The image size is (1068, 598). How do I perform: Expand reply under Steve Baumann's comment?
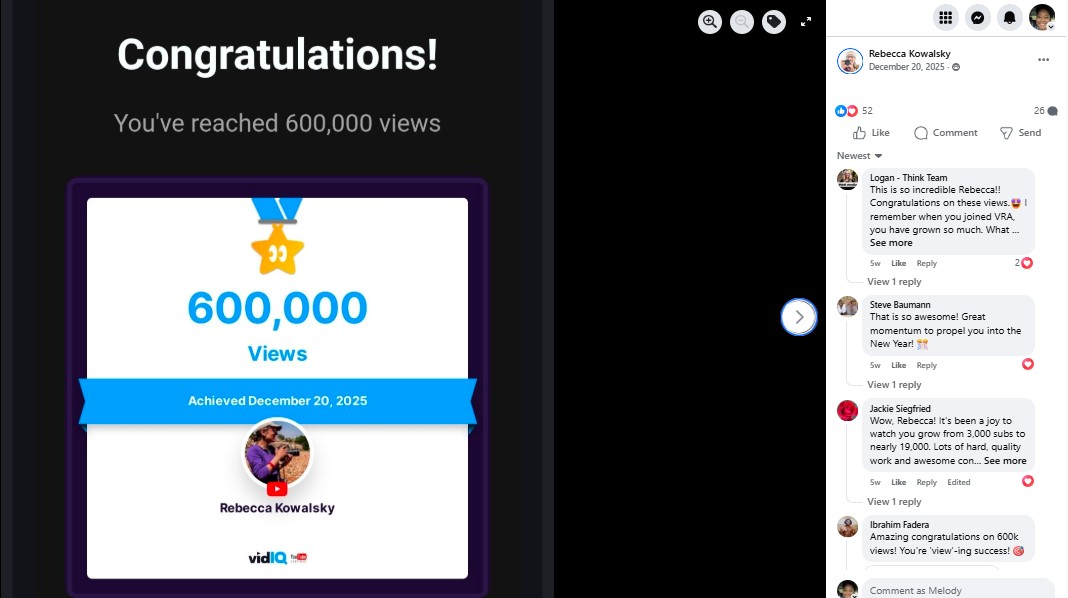894,385
